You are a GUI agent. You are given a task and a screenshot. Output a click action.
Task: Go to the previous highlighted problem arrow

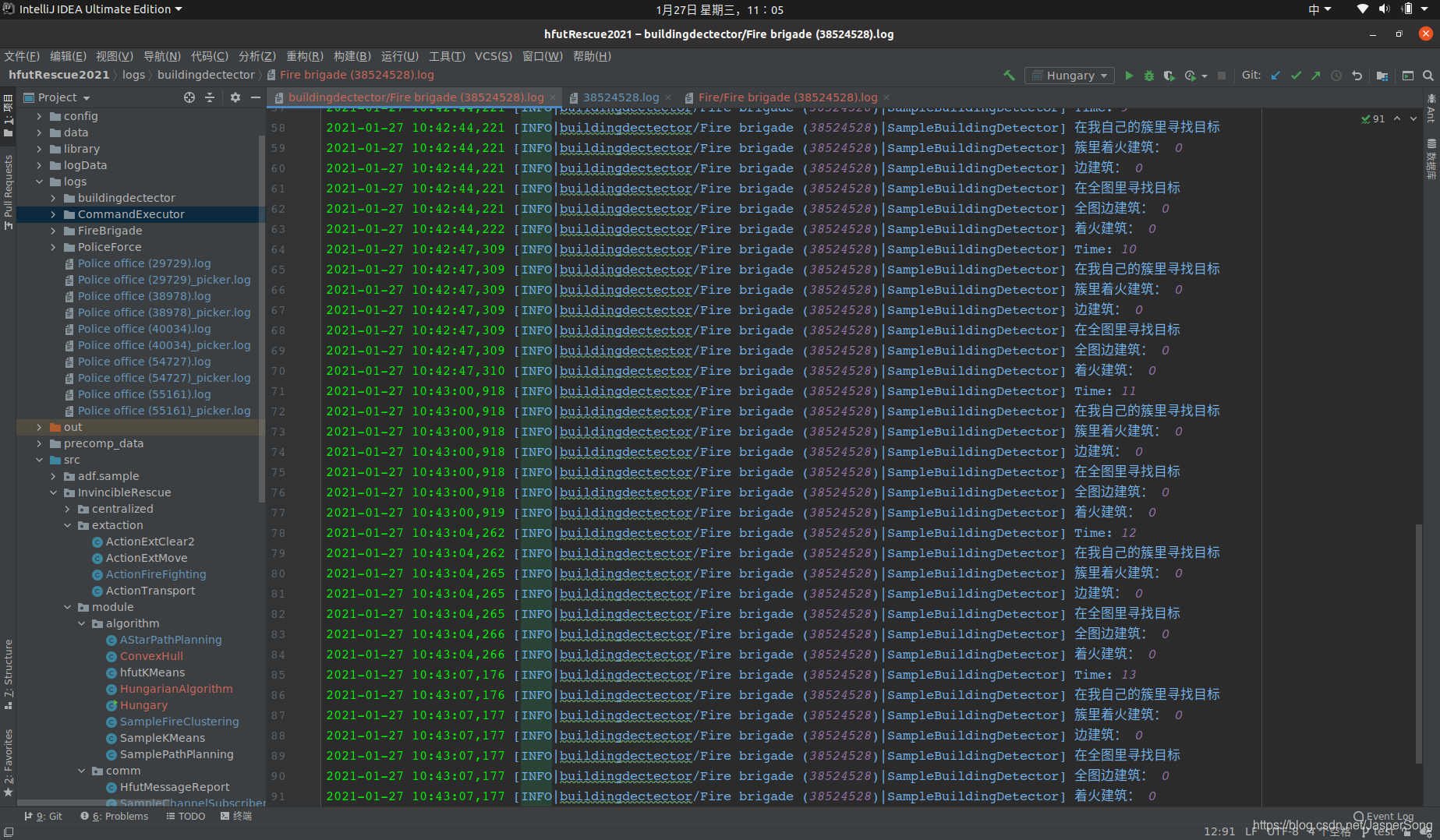(x=1397, y=118)
